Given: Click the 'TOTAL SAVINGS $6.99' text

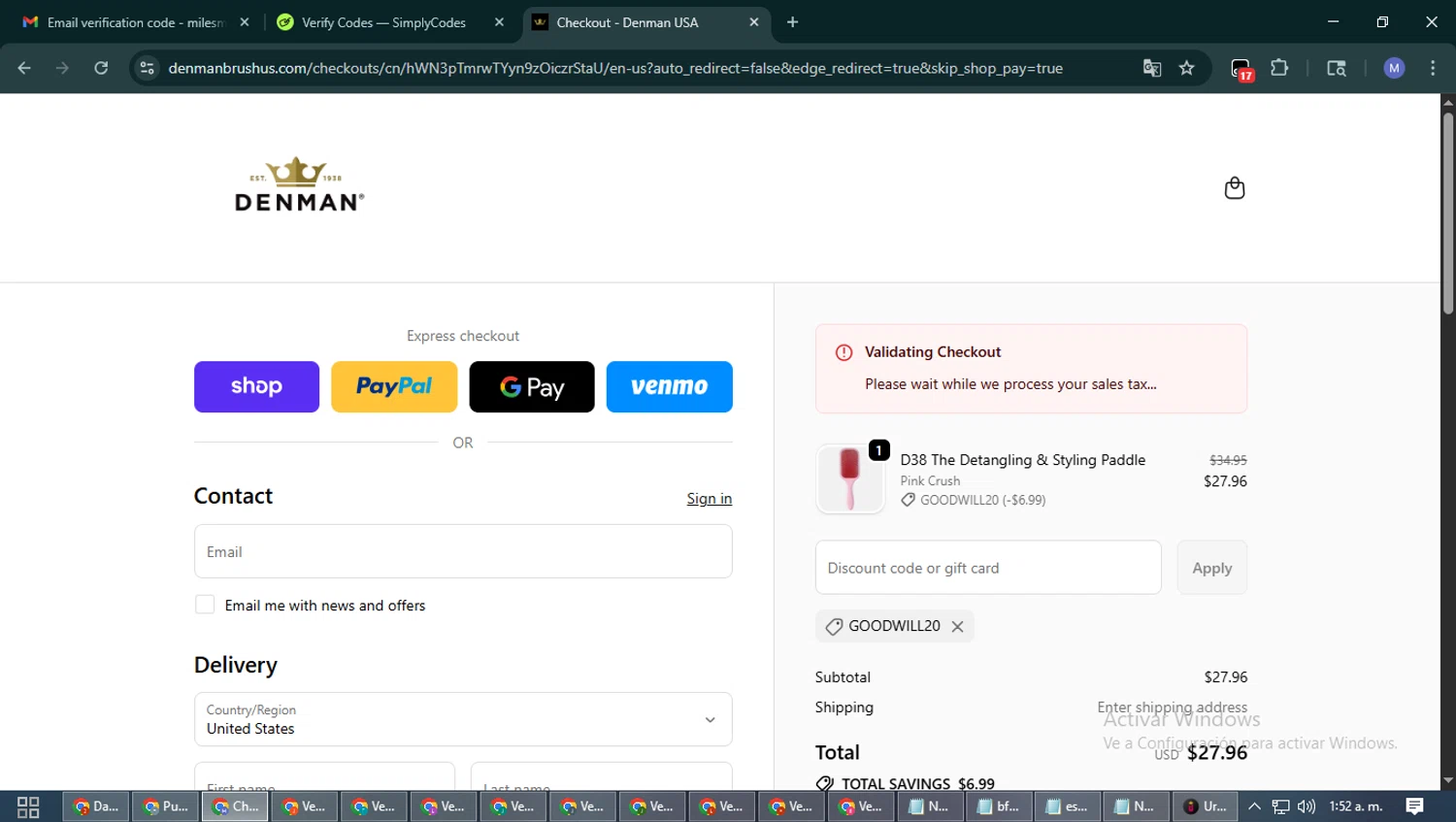Looking at the screenshot, I should click(918, 783).
